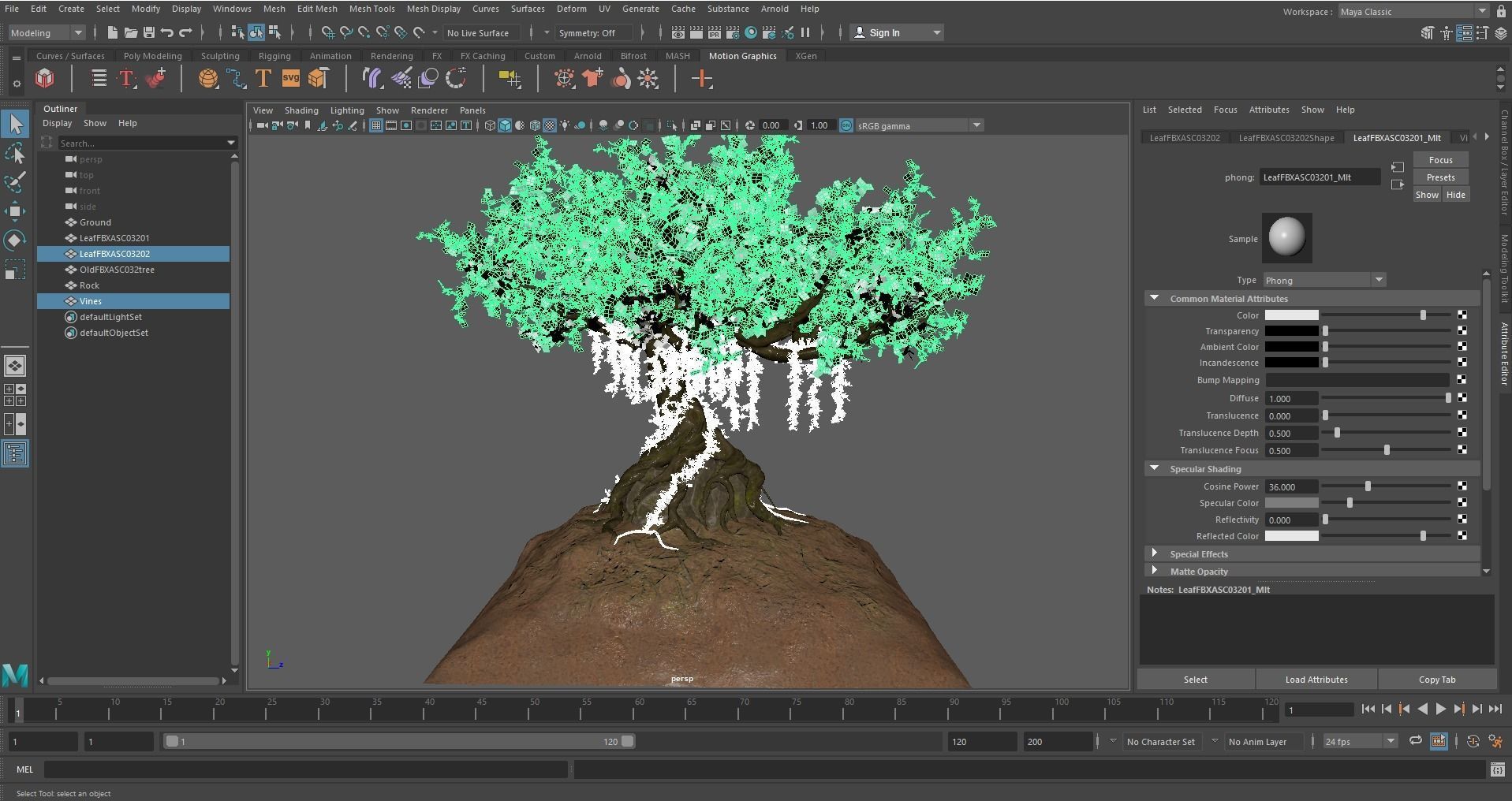Open the Mesh Tools menu
The image size is (1512, 801).
click(371, 9)
